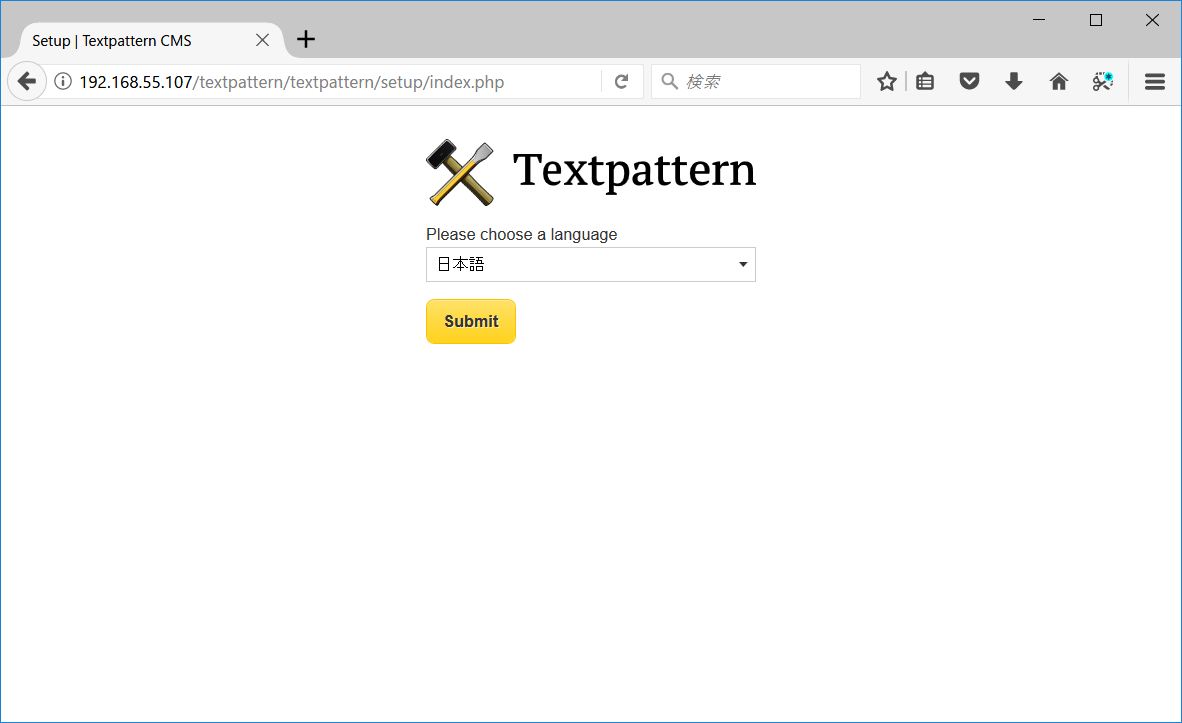
Task: Click the reload page icon
Action: click(x=622, y=81)
